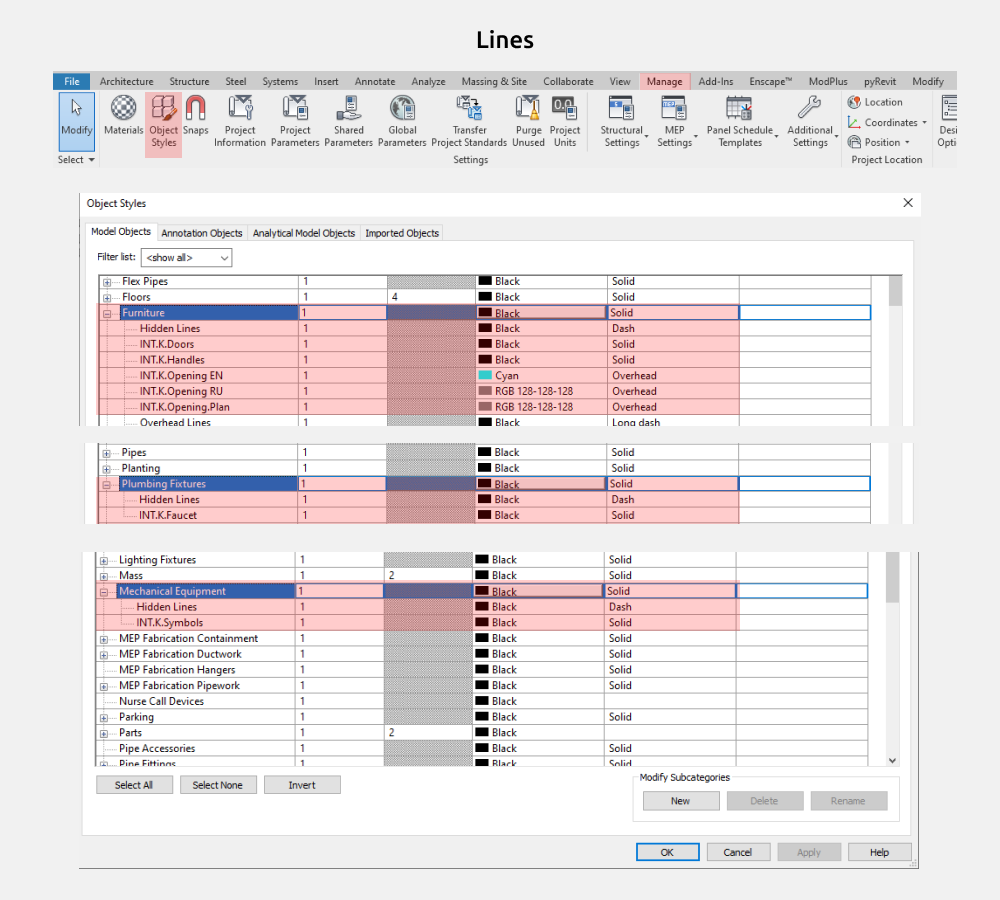Open the Filter list dropdown
Viewport: 1000px width, 900px height.
click(186, 258)
